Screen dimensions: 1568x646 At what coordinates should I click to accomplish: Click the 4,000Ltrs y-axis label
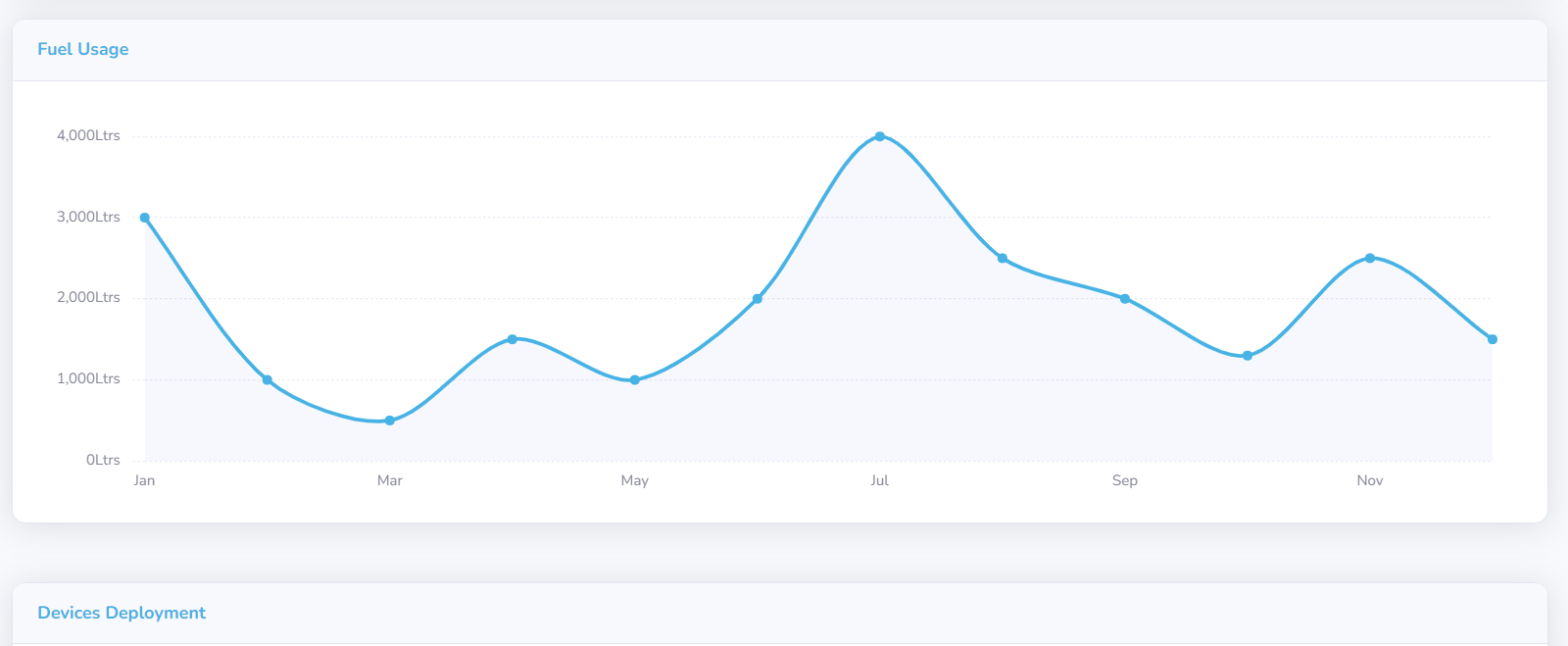88,136
